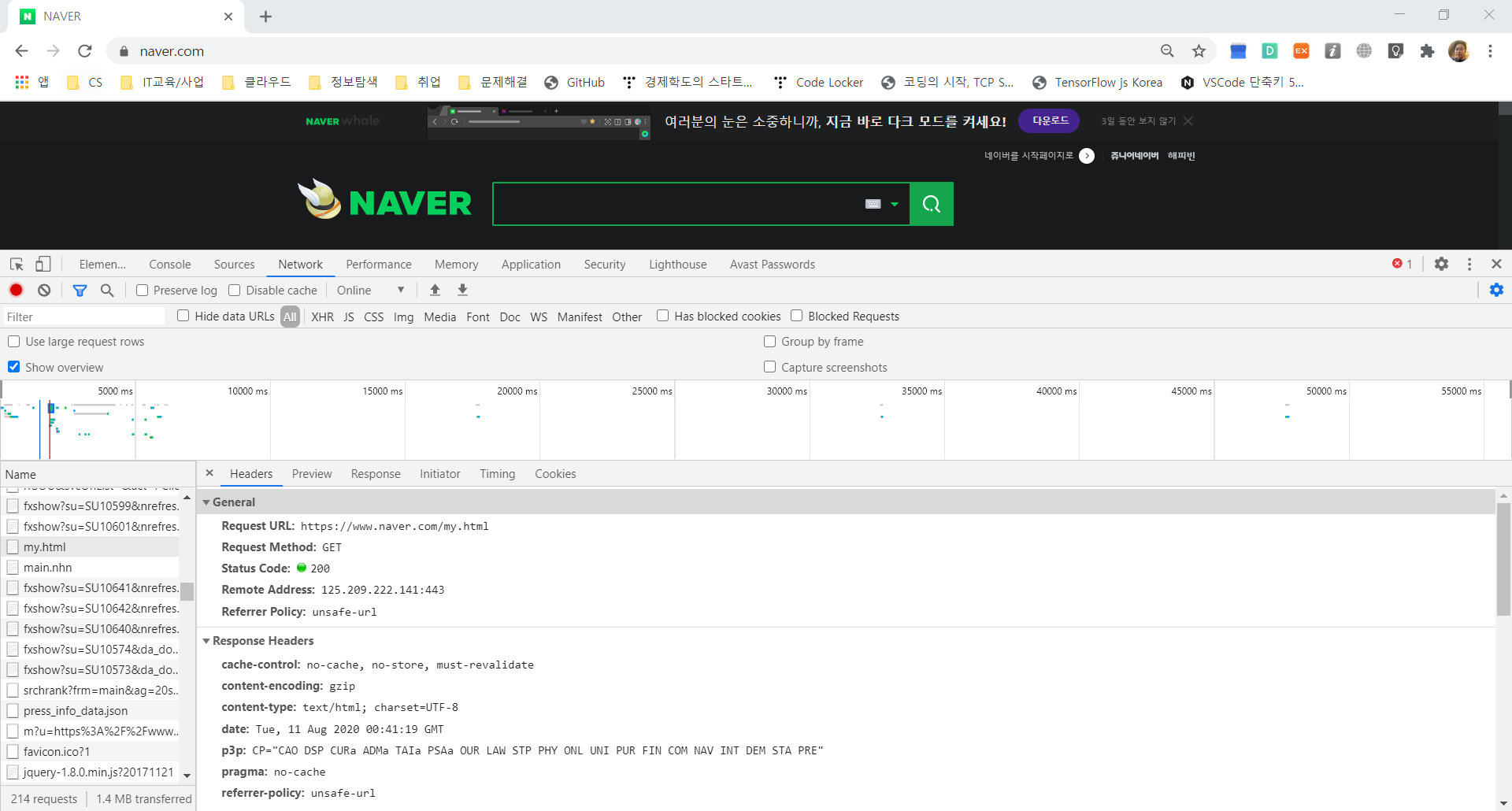1512x811 pixels.
Task: Open Naver search box dropdown arrow
Action: pyautogui.click(x=895, y=204)
